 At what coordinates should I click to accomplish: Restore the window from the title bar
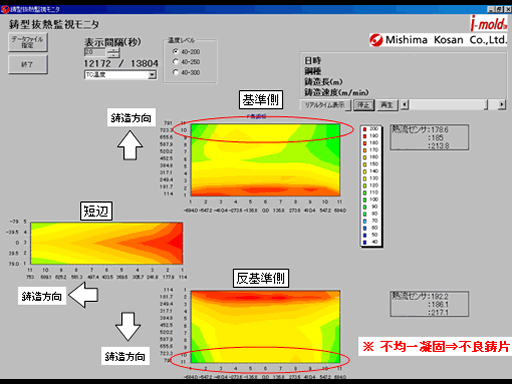point(499,9)
